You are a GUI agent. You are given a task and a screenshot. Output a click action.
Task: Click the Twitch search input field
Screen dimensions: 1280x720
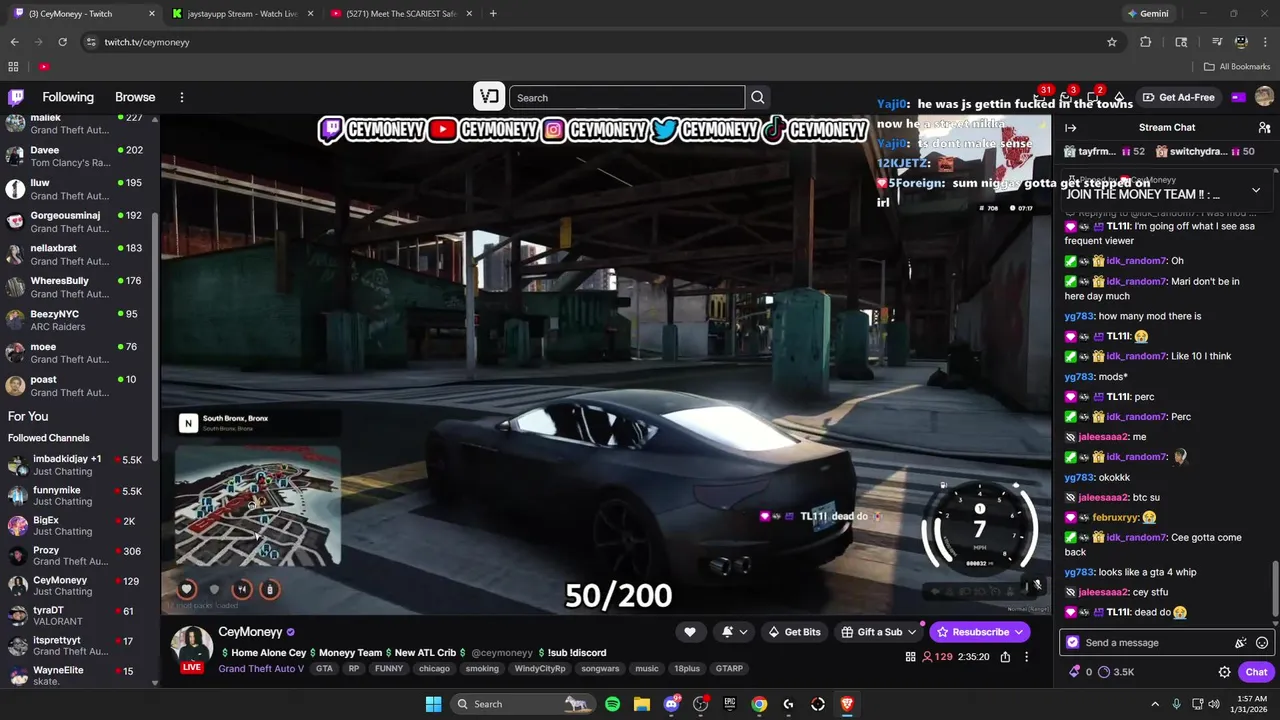(627, 97)
